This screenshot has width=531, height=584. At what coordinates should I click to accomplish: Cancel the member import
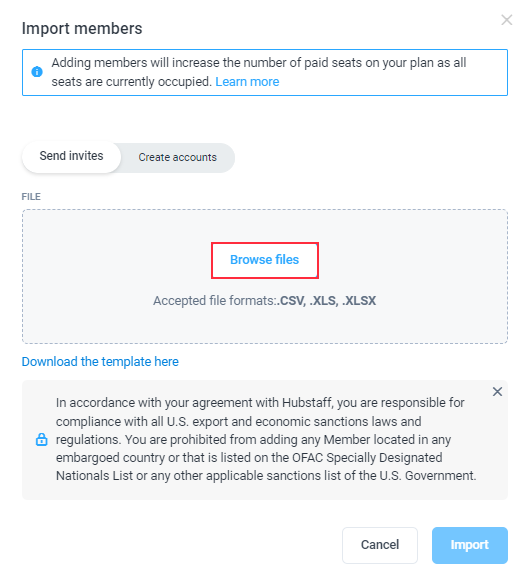coord(380,545)
